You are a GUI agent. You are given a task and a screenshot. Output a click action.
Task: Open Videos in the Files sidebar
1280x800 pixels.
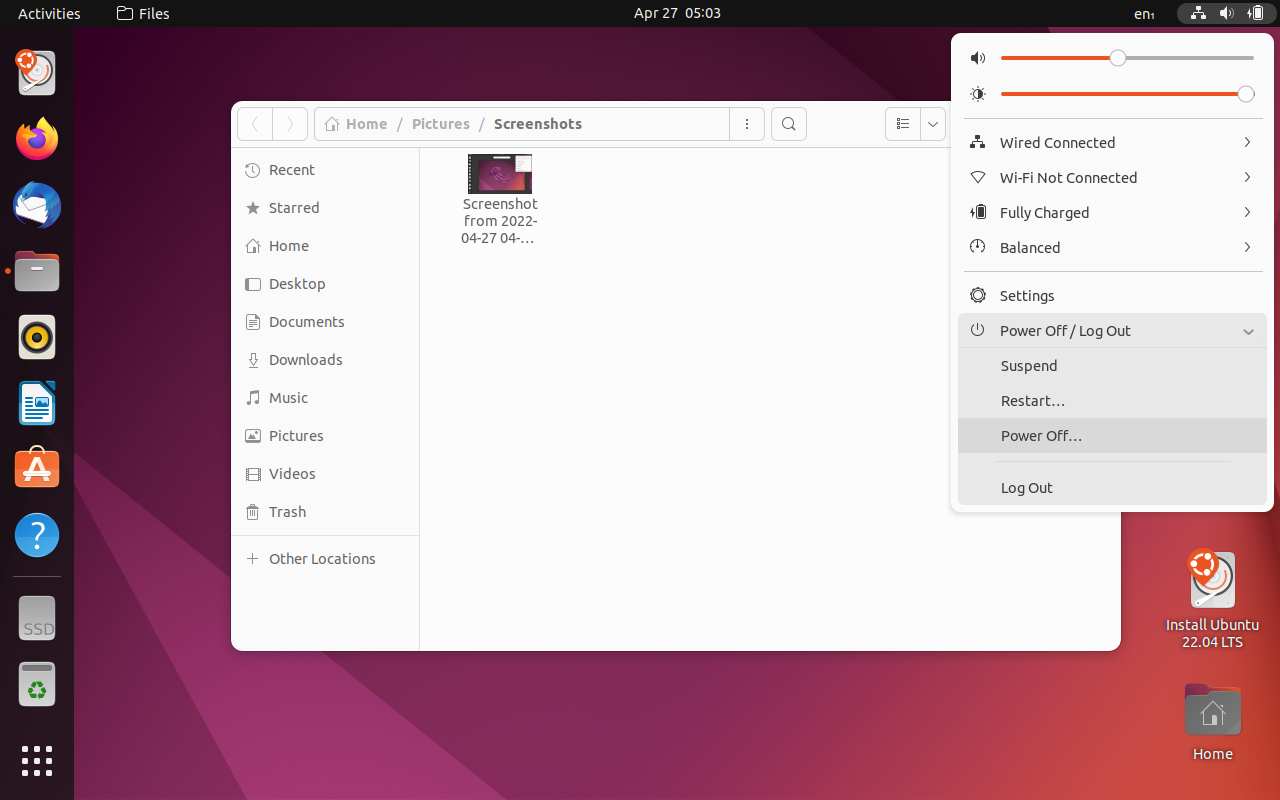(325, 474)
